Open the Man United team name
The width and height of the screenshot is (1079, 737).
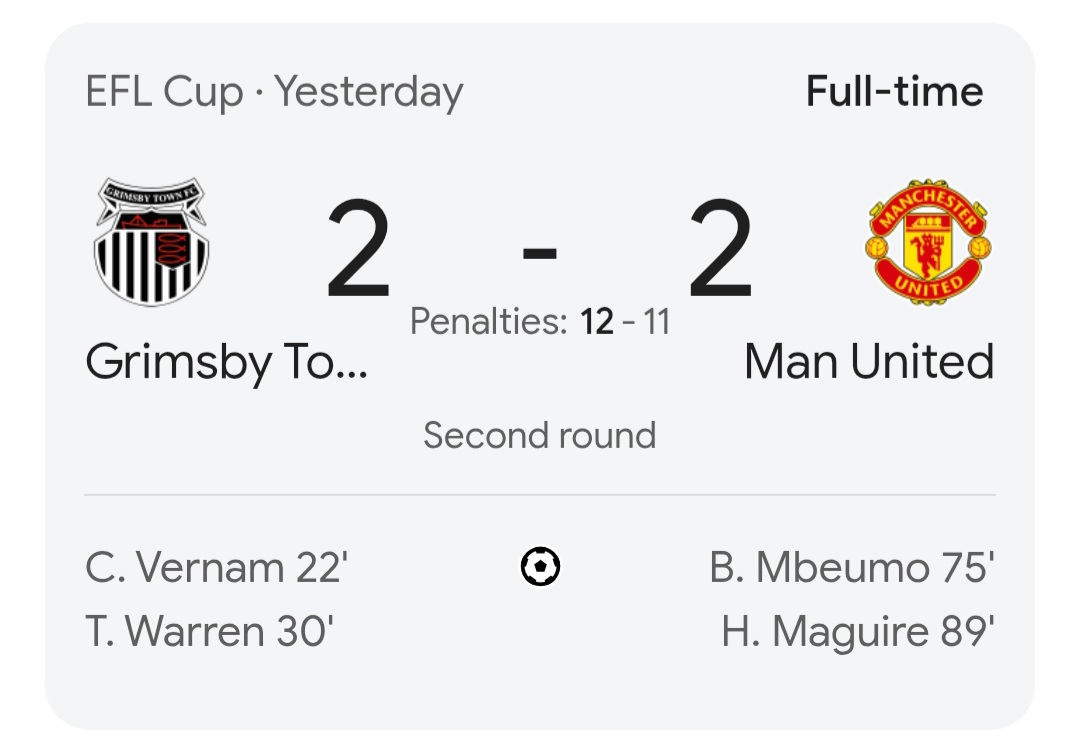coord(869,361)
